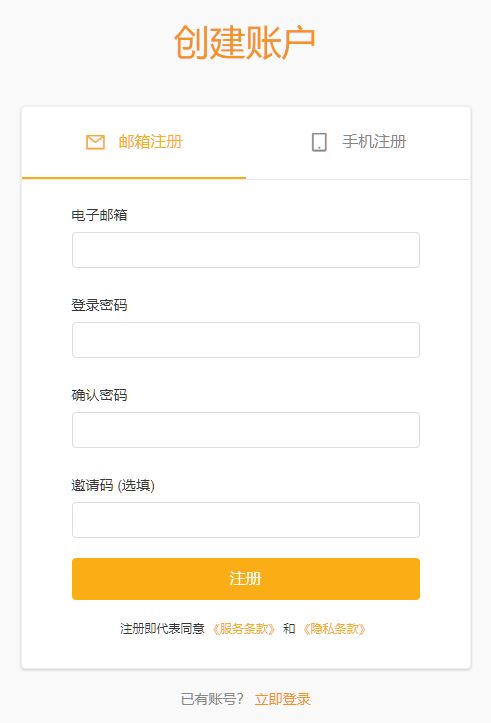Switch to the 手机注册 tab
Screen dimensions: 491x723
point(358,142)
